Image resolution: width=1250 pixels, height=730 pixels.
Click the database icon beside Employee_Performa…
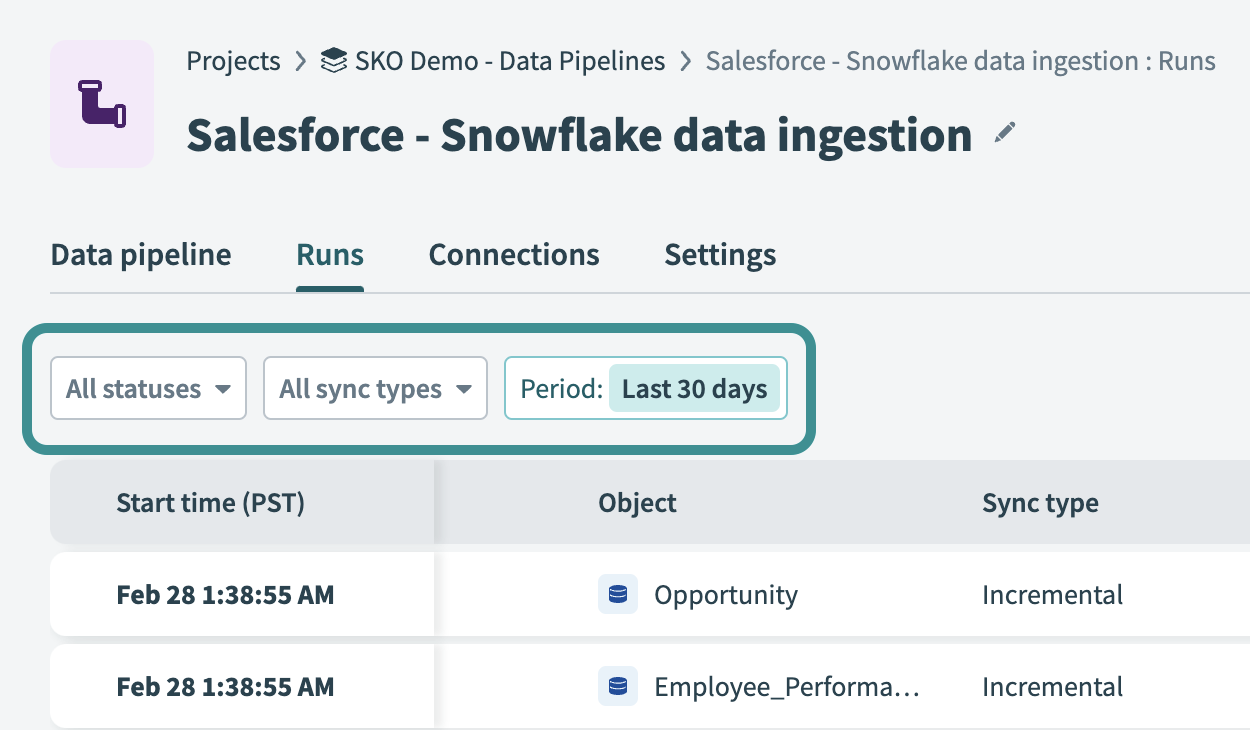point(618,687)
